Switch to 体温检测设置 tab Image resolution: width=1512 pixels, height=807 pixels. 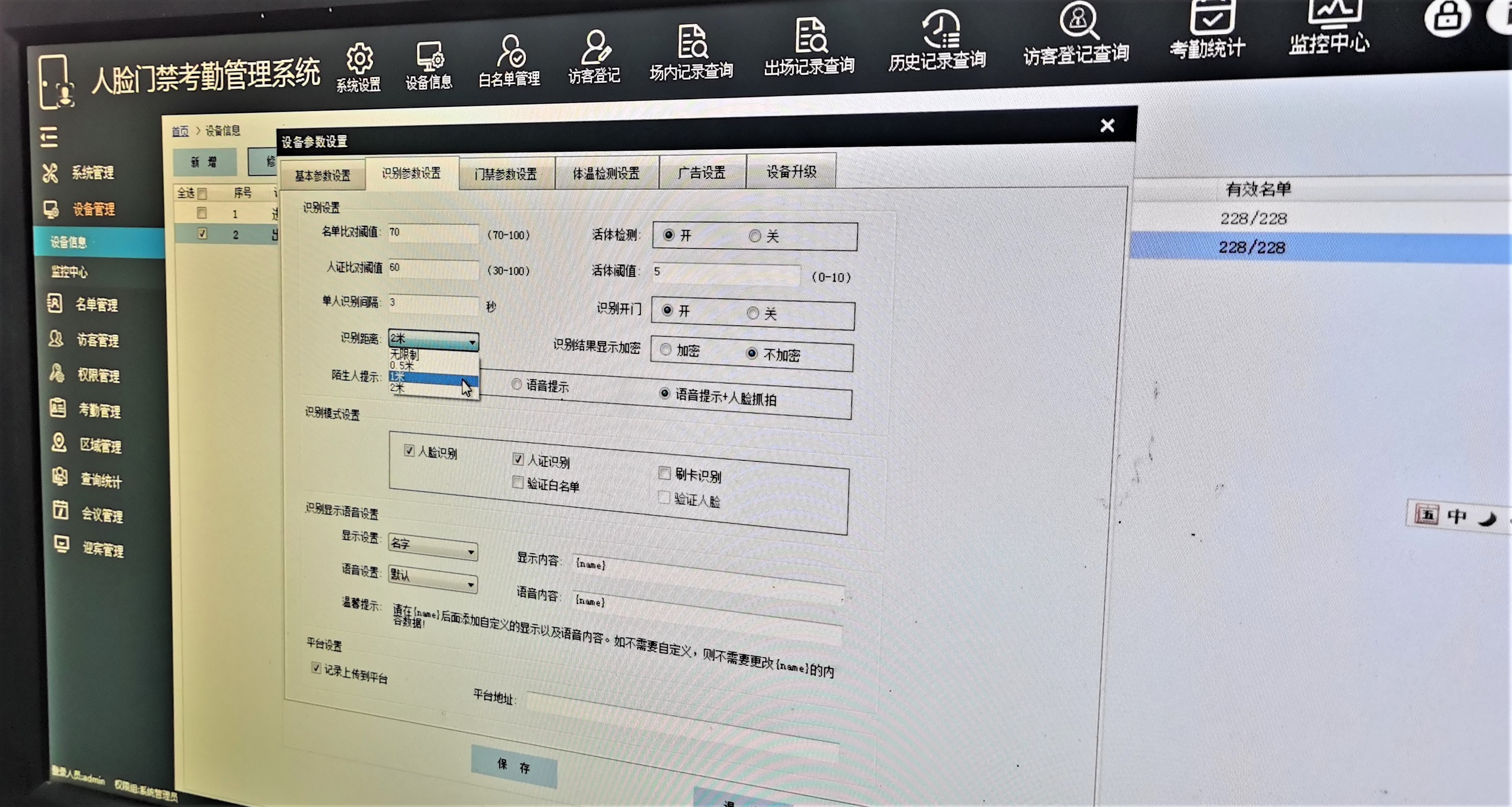click(x=607, y=173)
